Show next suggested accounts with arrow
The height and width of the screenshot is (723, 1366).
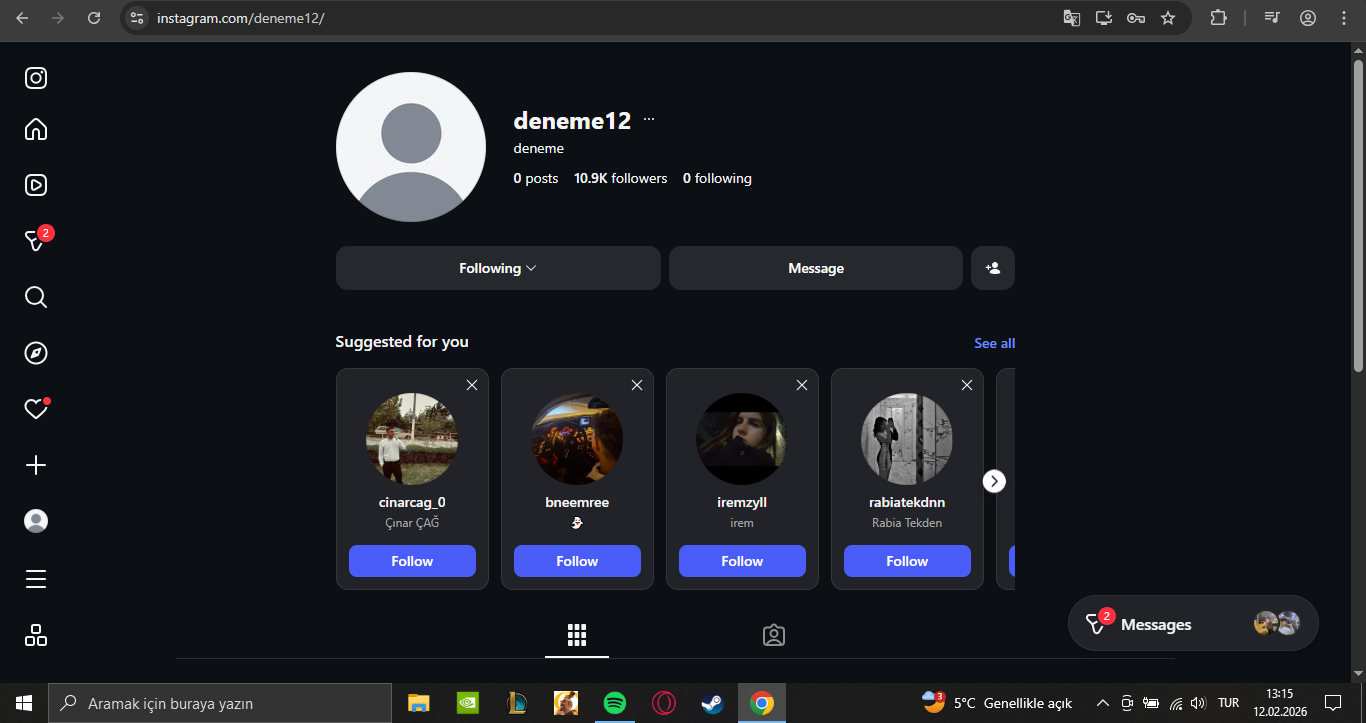coord(994,481)
